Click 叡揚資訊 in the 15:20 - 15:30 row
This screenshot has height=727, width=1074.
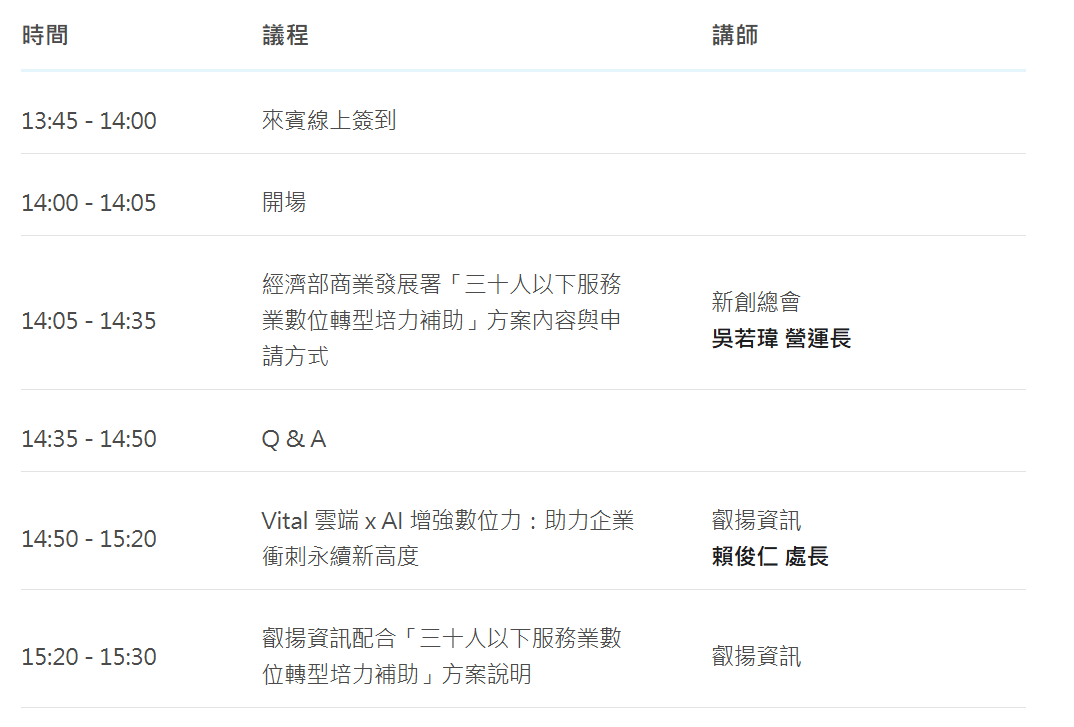coord(756,657)
